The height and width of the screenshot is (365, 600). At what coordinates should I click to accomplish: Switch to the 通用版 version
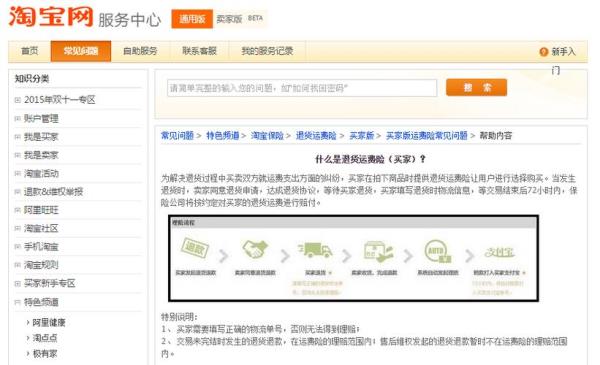(x=192, y=19)
